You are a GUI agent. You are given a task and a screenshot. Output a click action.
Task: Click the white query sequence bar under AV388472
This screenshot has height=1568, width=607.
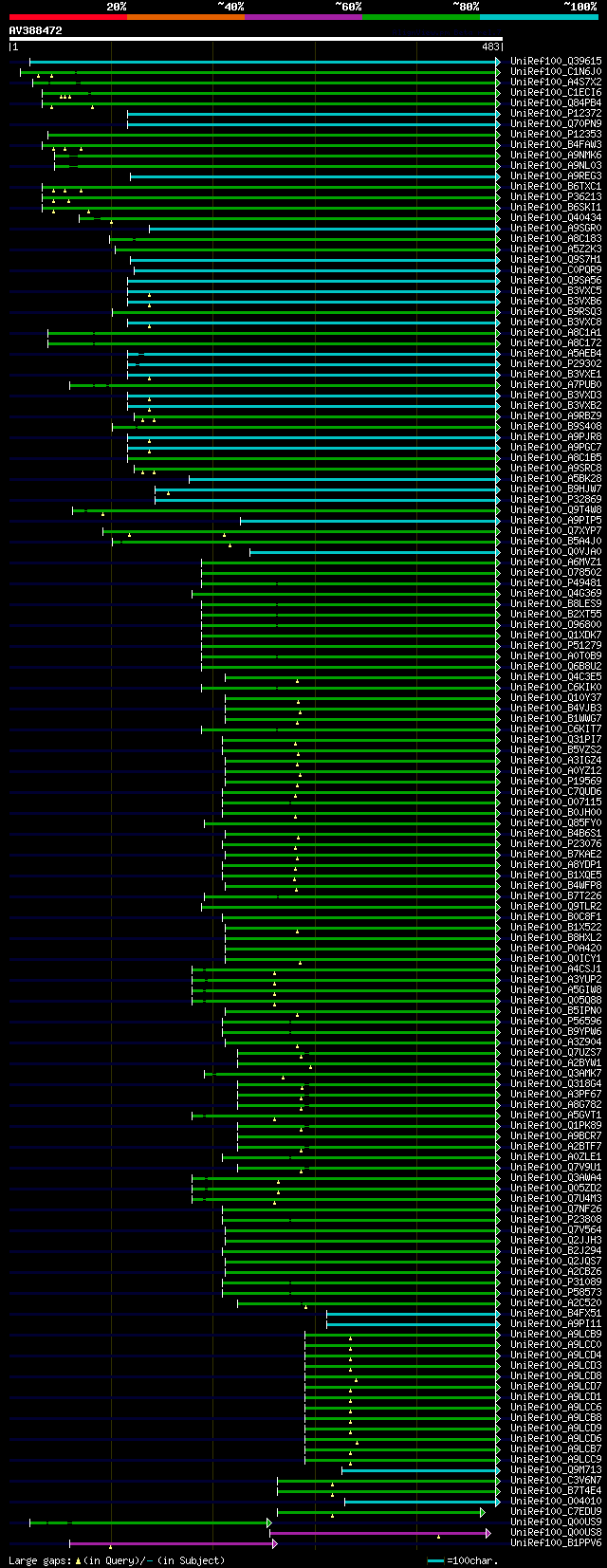pyautogui.click(x=256, y=39)
